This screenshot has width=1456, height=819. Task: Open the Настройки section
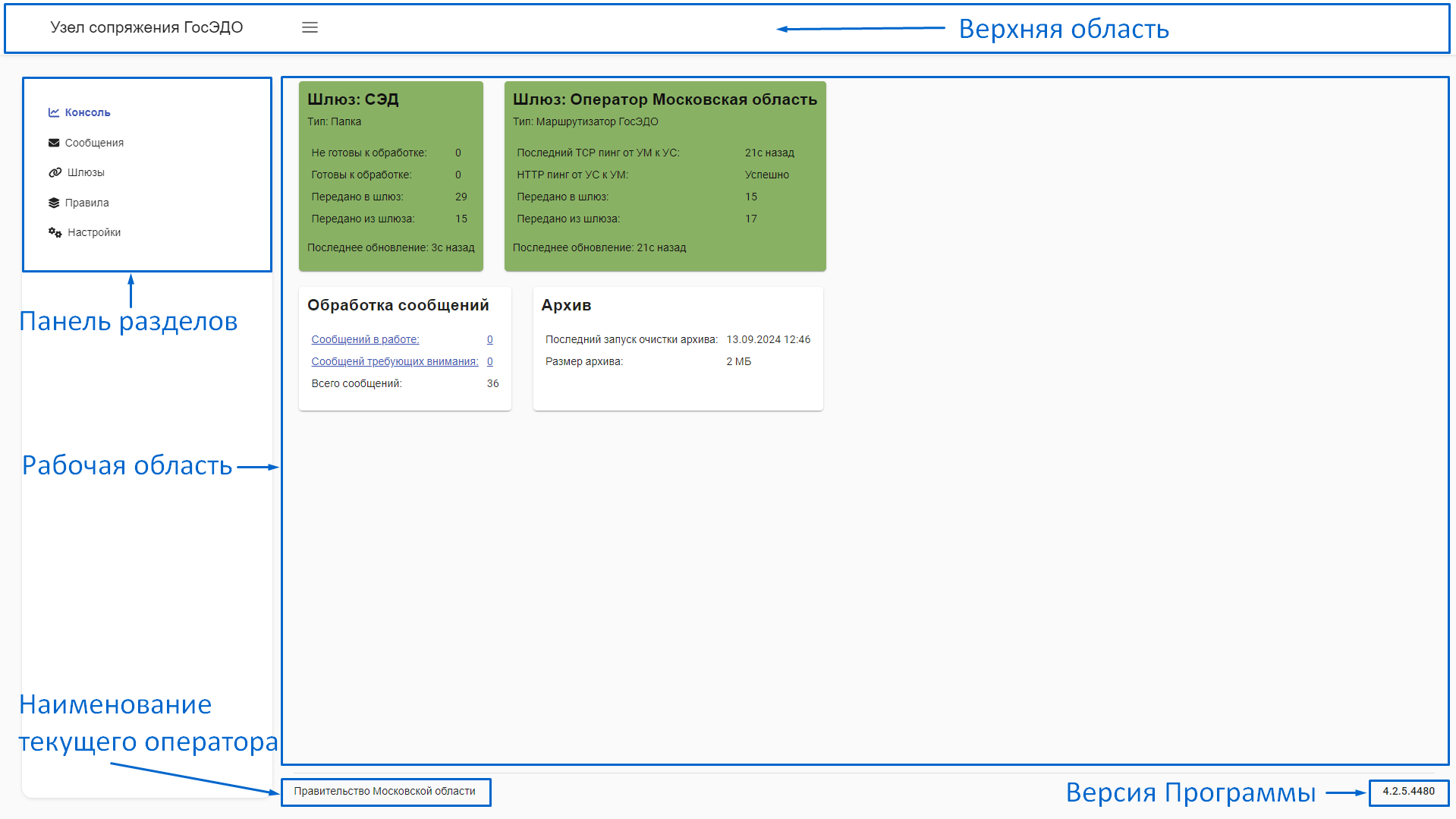click(94, 232)
